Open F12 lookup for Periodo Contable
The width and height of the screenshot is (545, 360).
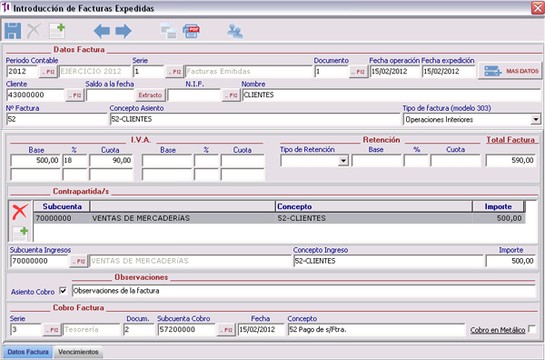point(48,72)
